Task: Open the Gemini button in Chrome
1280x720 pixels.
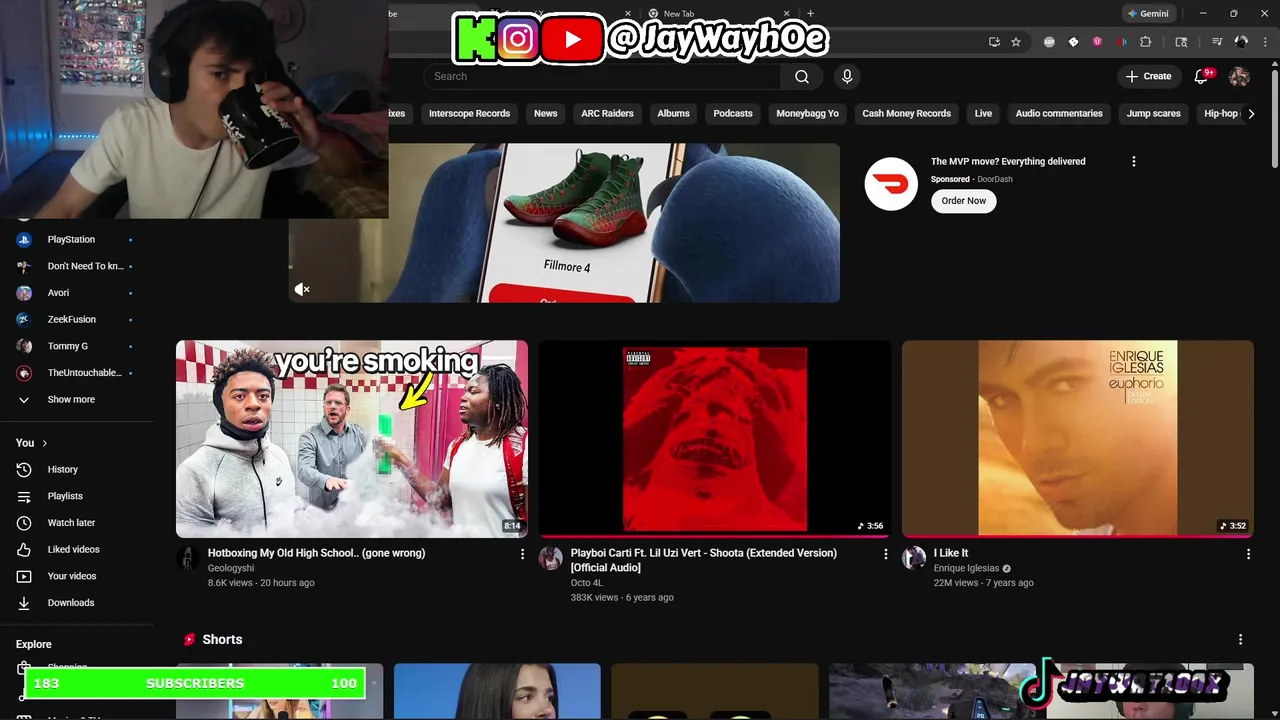Action: pyautogui.click(x=1147, y=14)
